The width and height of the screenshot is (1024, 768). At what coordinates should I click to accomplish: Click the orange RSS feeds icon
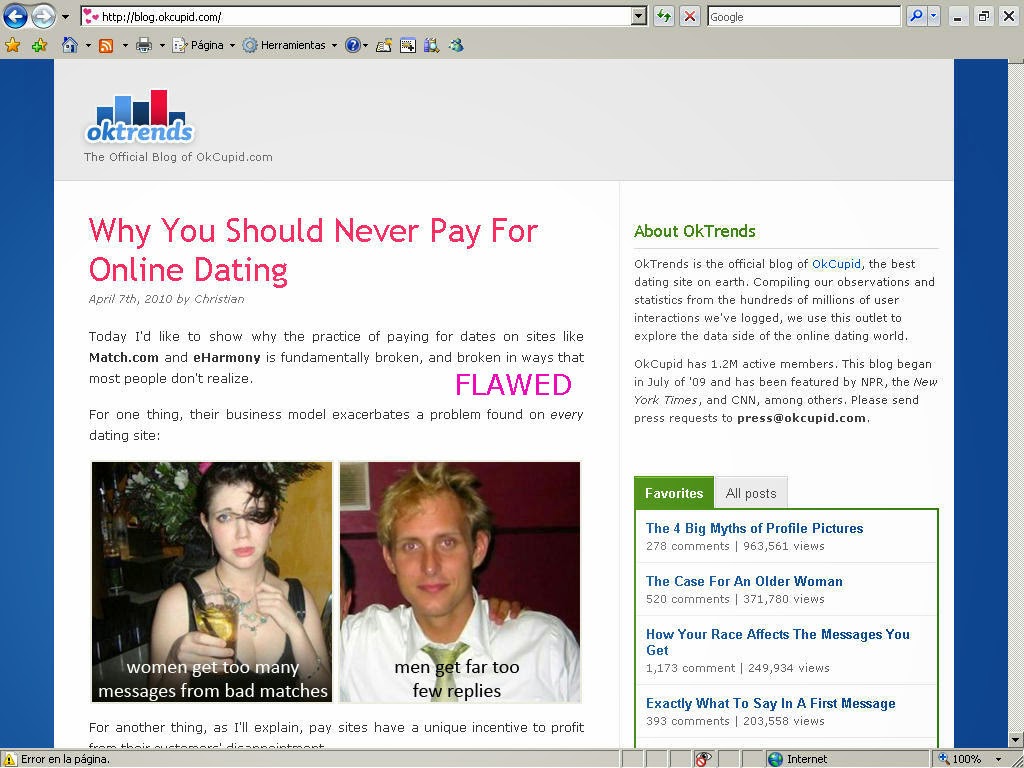coord(106,46)
